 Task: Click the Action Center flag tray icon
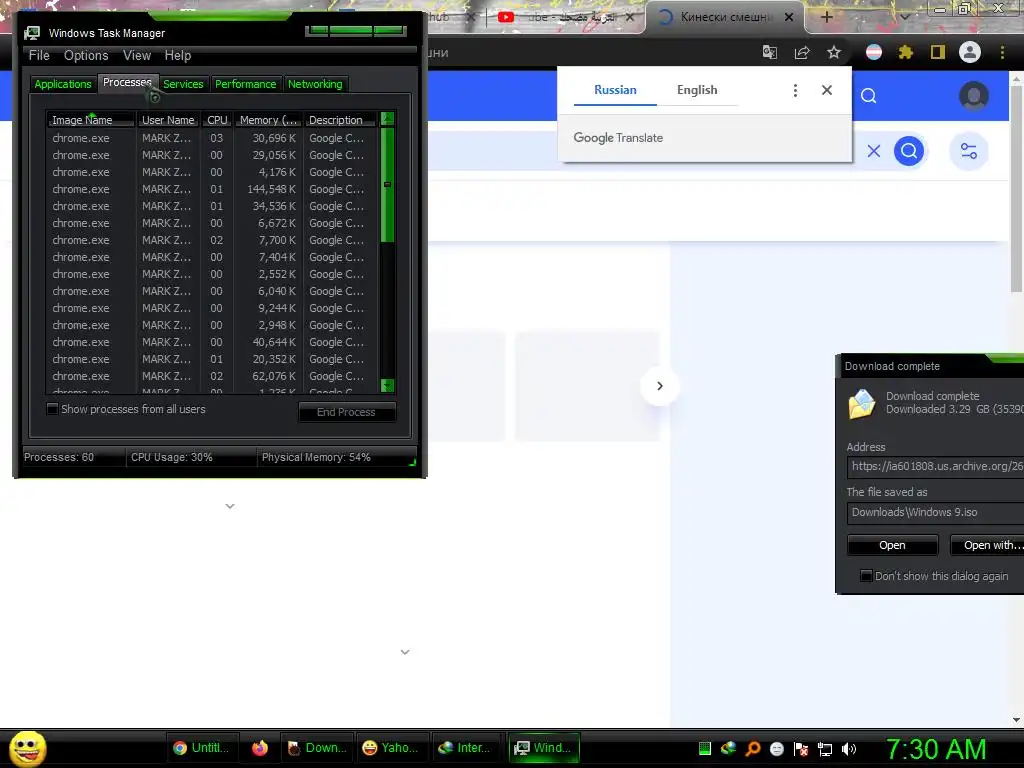pyautogui.click(x=801, y=749)
